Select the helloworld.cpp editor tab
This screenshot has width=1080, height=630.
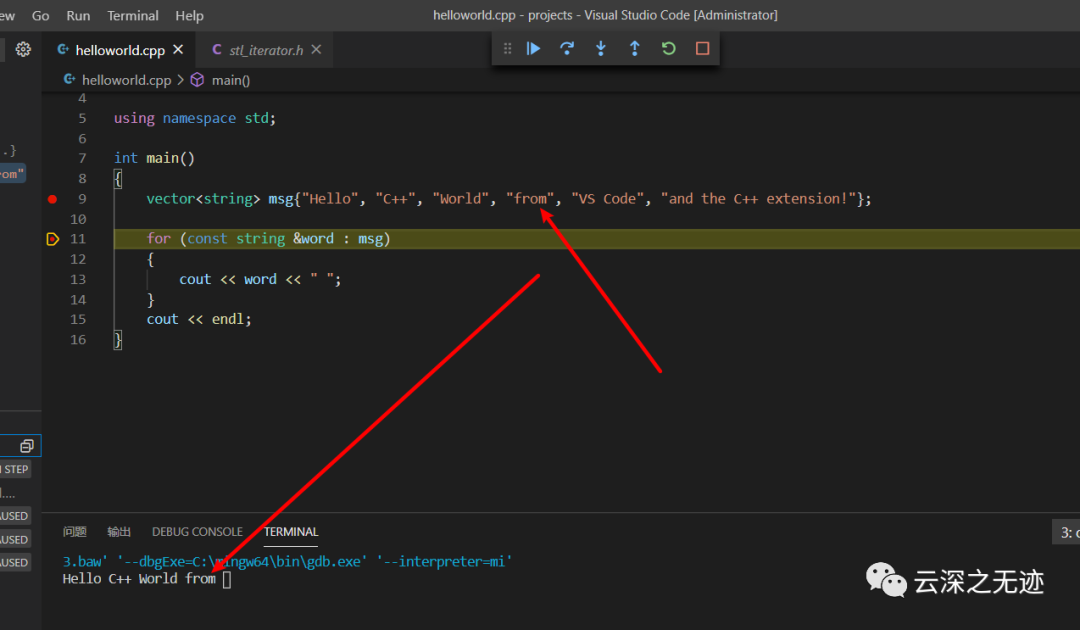(x=120, y=50)
